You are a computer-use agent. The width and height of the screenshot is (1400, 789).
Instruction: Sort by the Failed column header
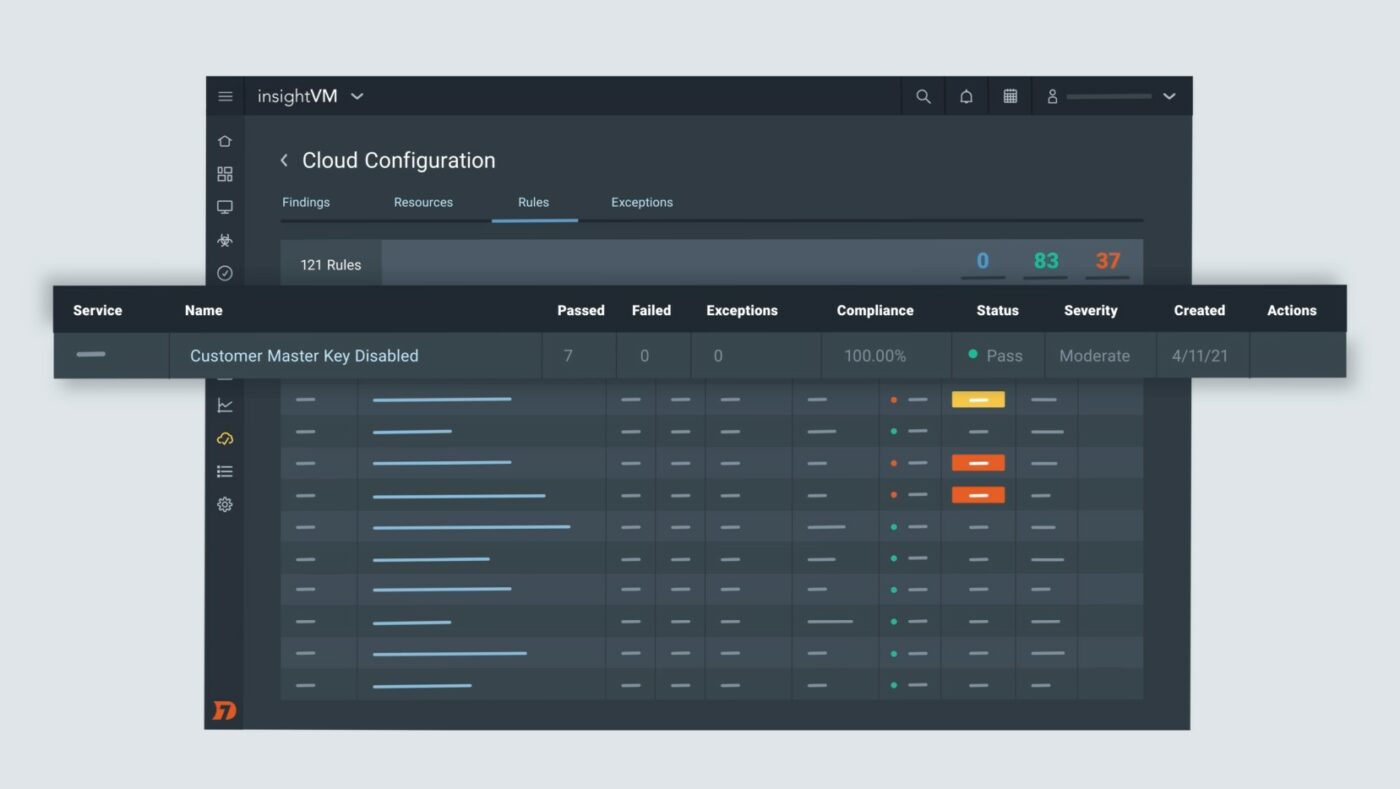[651, 310]
